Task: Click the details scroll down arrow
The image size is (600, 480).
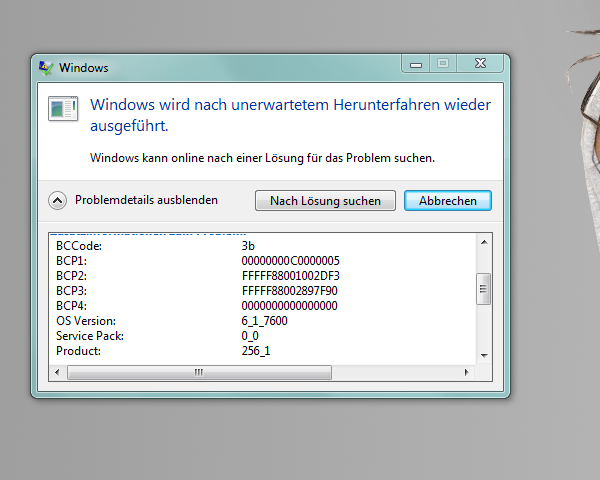Action: [484, 356]
